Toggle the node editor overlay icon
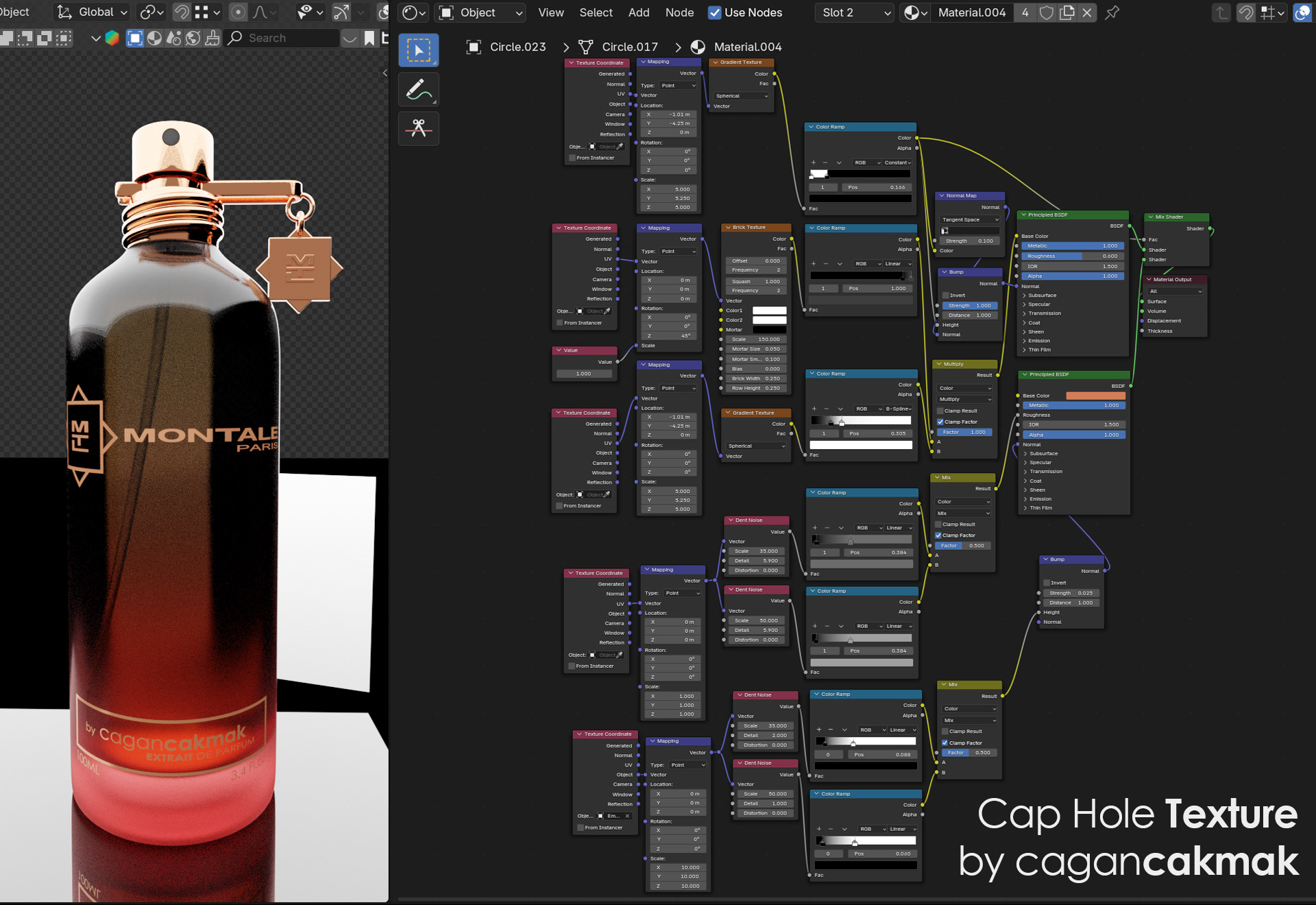 [1302, 12]
